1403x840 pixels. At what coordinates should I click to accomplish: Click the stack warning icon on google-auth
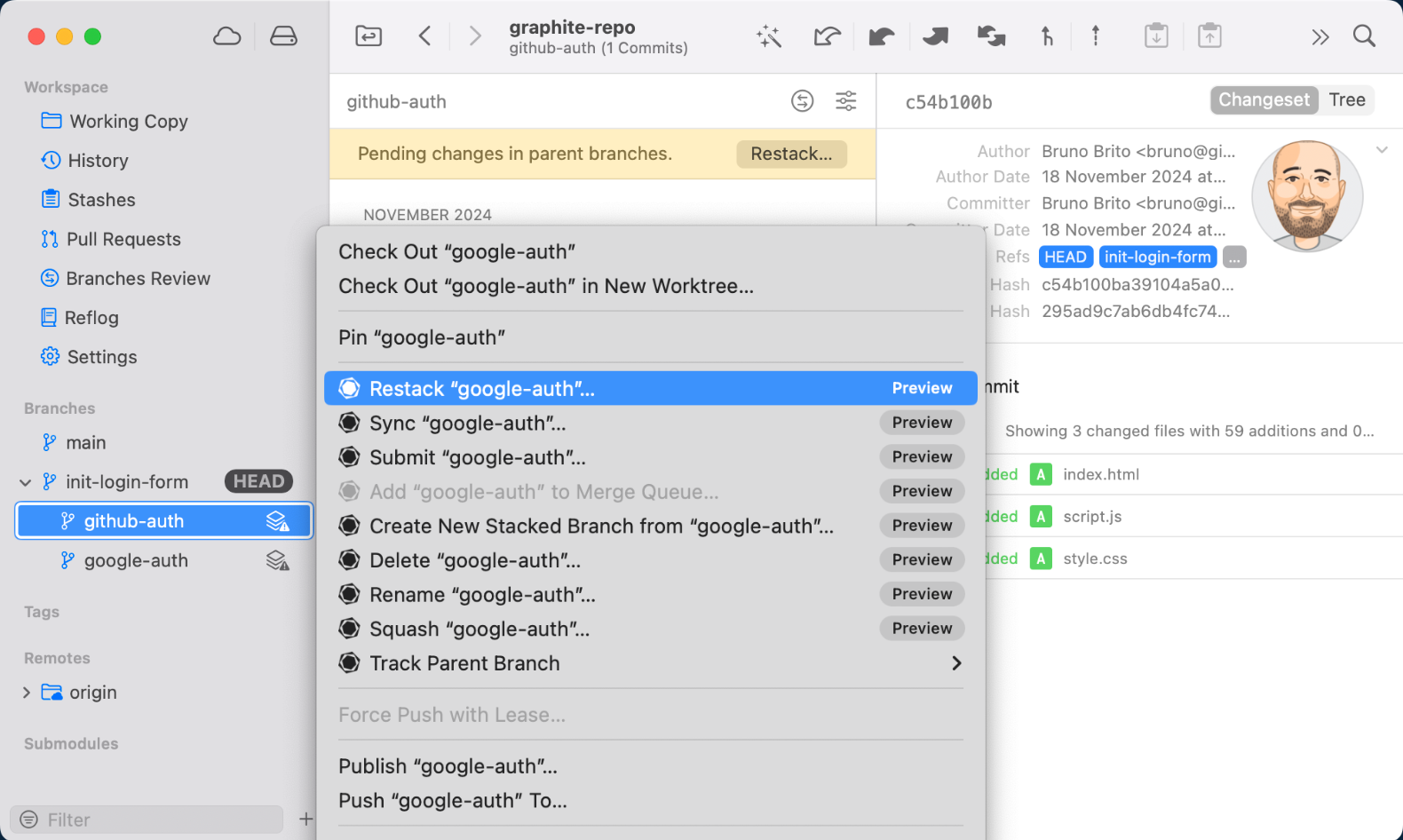(x=278, y=560)
